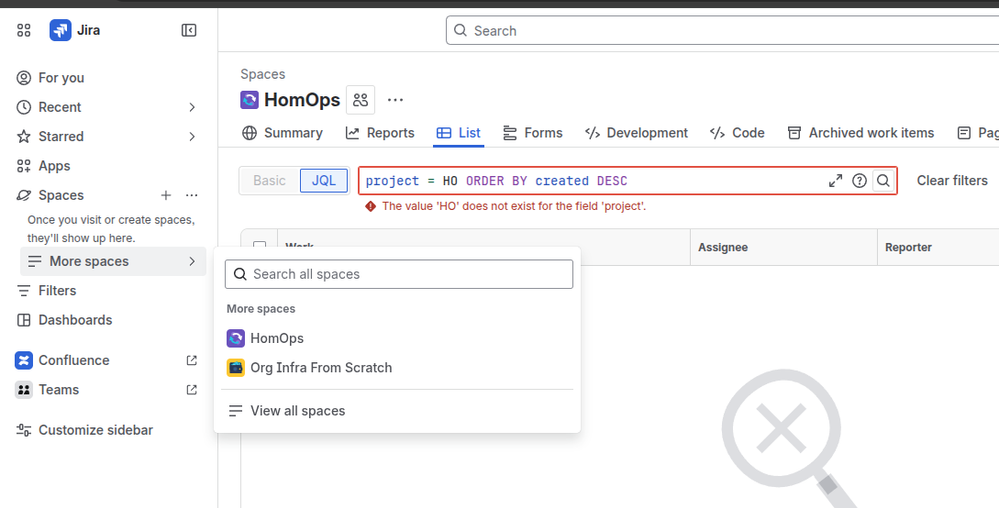Click the HomOps title heading
This screenshot has height=508, width=999.
(x=302, y=100)
